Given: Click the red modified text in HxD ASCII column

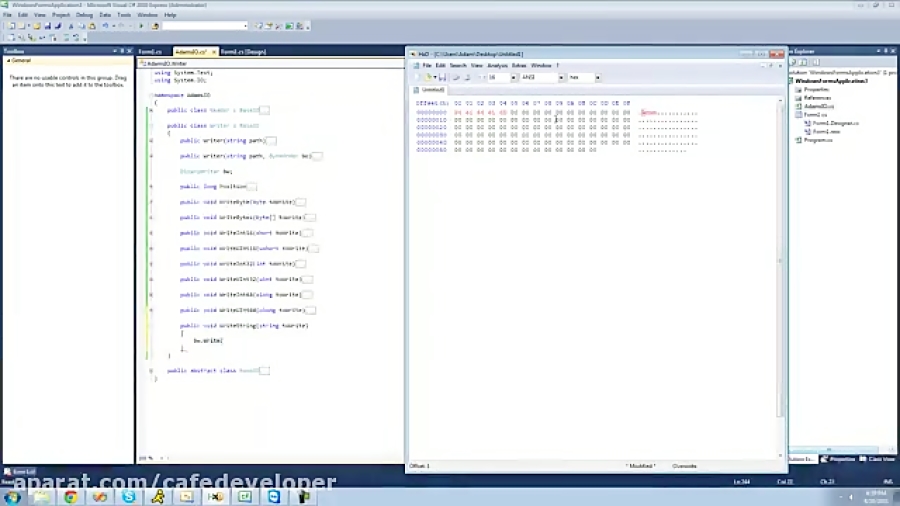Looking at the screenshot, I should pyautogui.click(x=649, y=112).
